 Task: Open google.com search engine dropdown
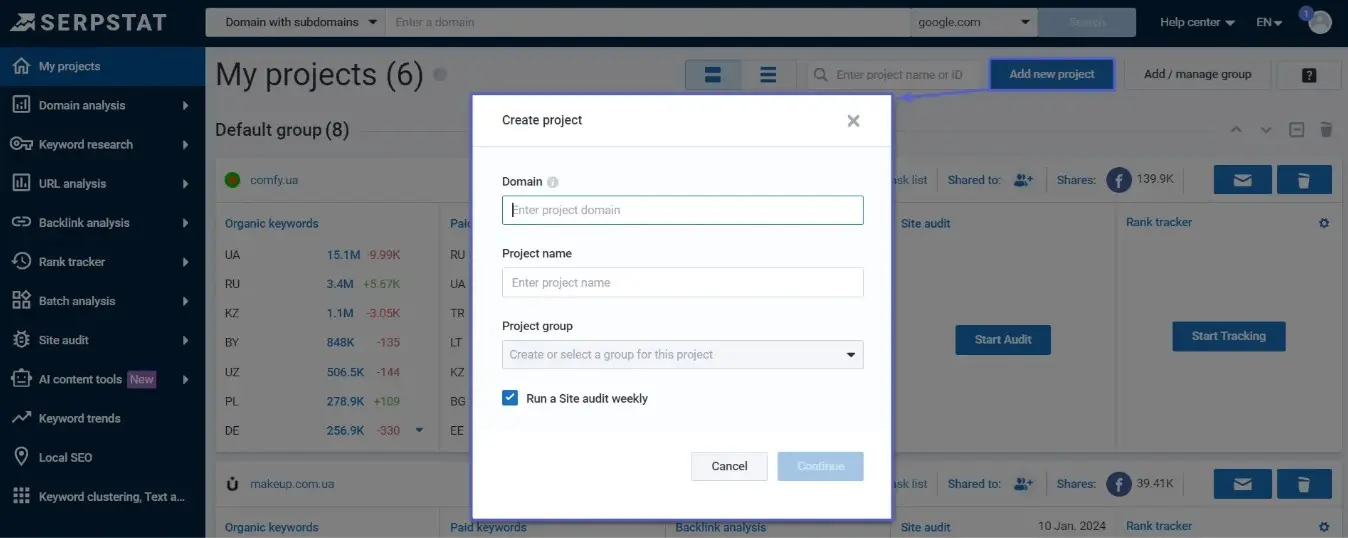coord(974,22)
